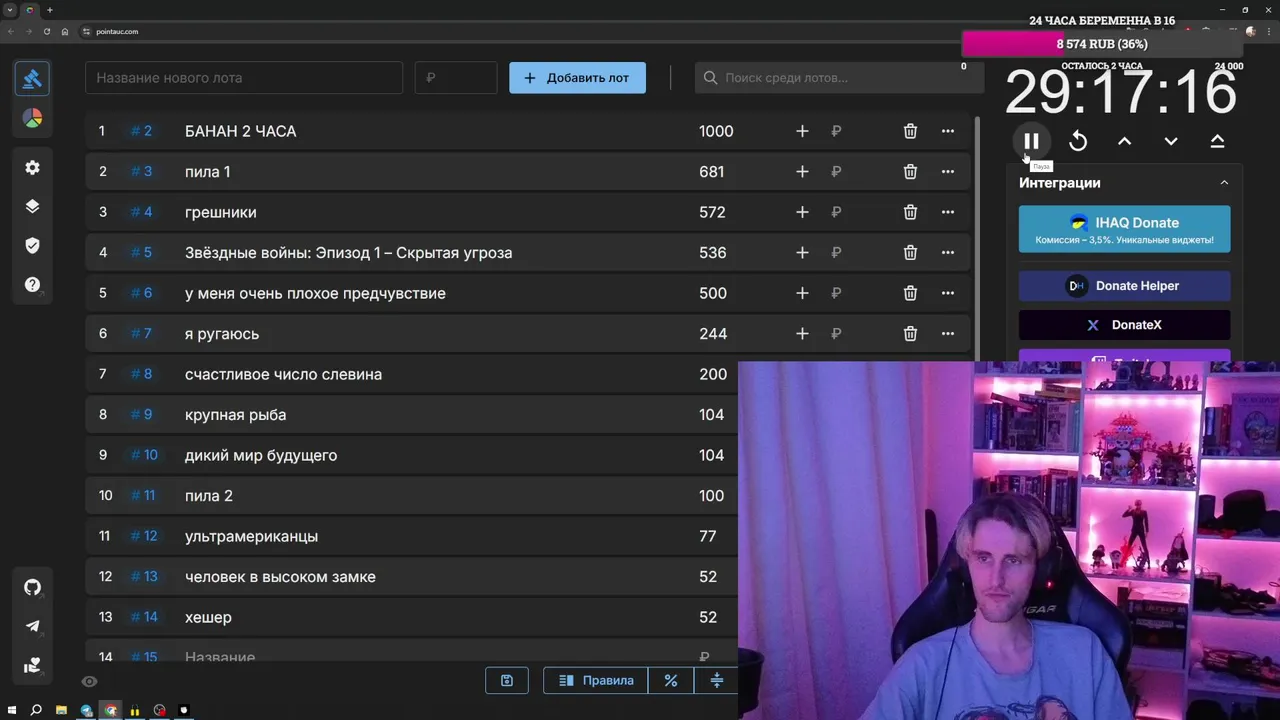Open the Telegram link icon in sidebar
This screenshot has height=720, width=1280.
point(32,626)
